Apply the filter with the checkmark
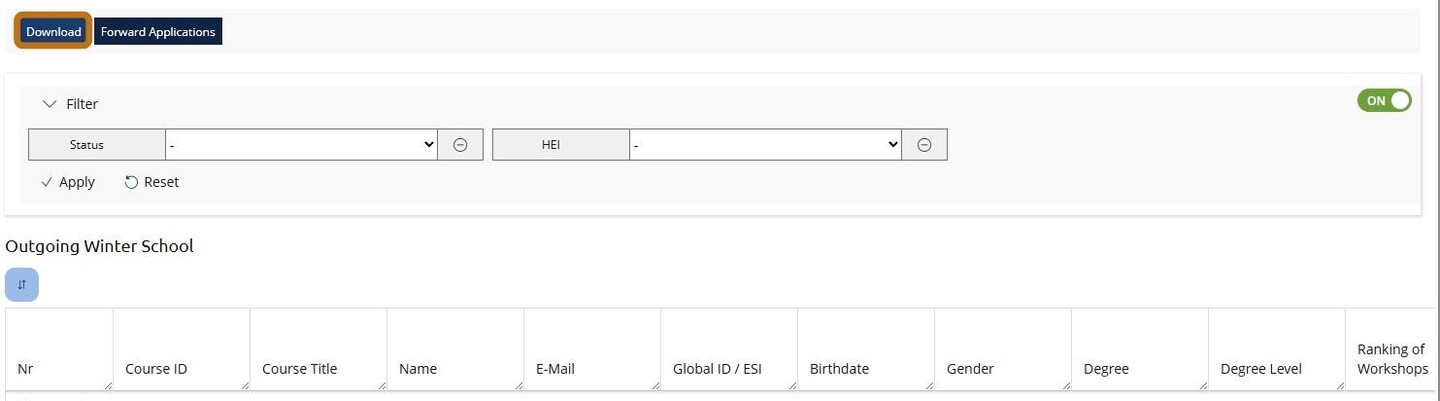This screenshot has height=401, width=1440. click(68, 182)
